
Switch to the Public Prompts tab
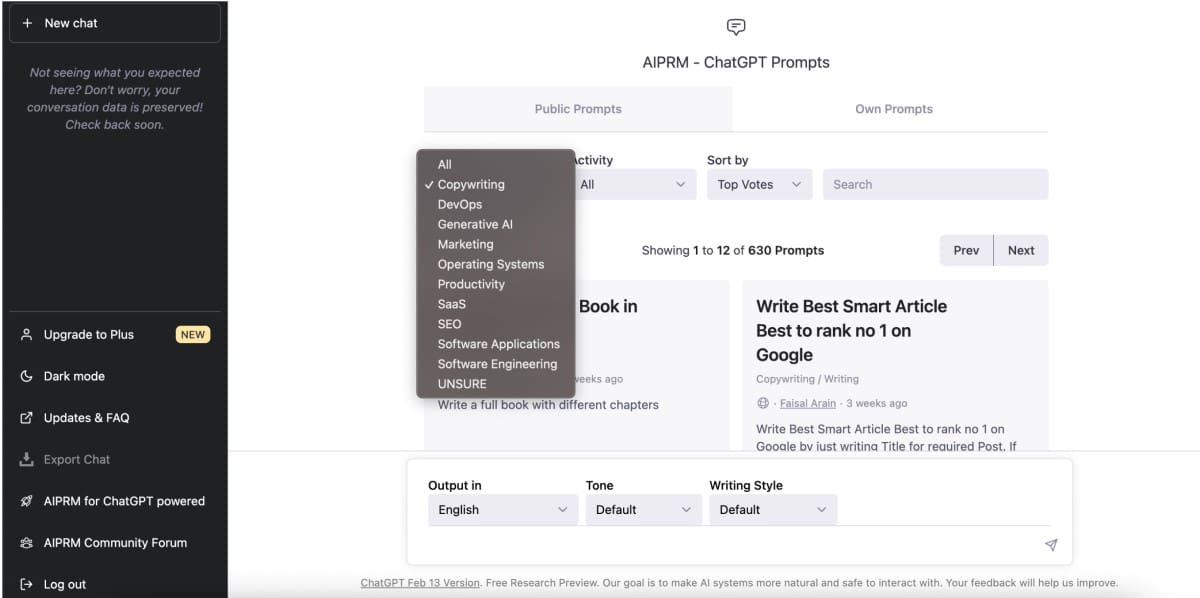tap(578, 109)
